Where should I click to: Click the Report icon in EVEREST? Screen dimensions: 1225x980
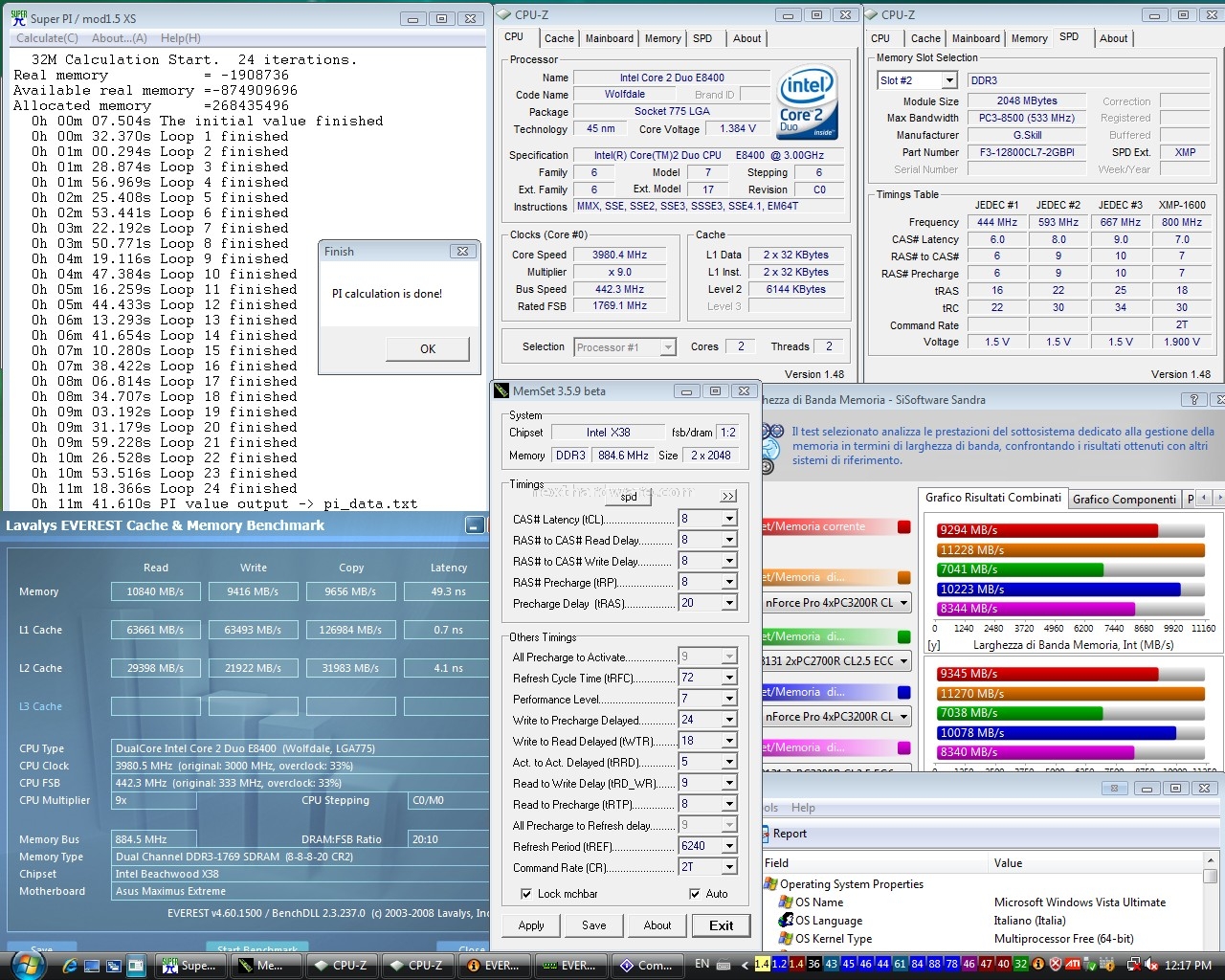(767, 834)
